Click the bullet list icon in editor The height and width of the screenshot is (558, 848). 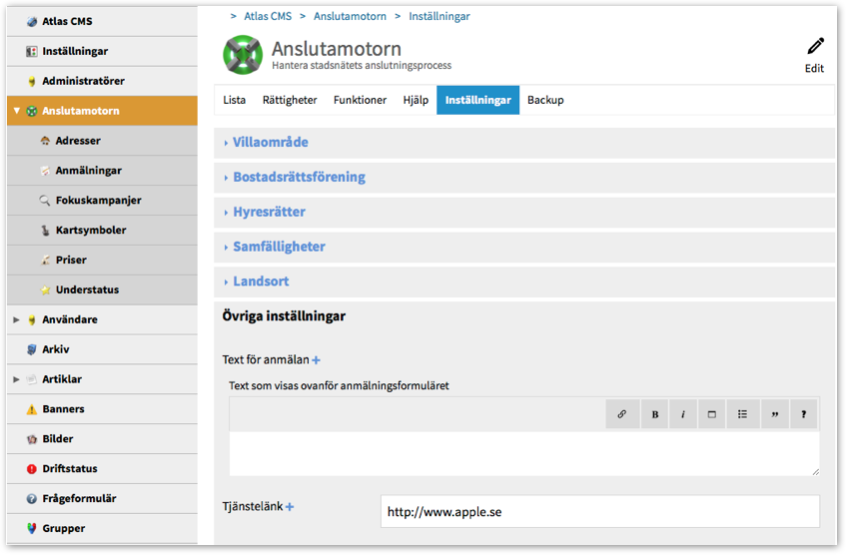coord(742,414)
